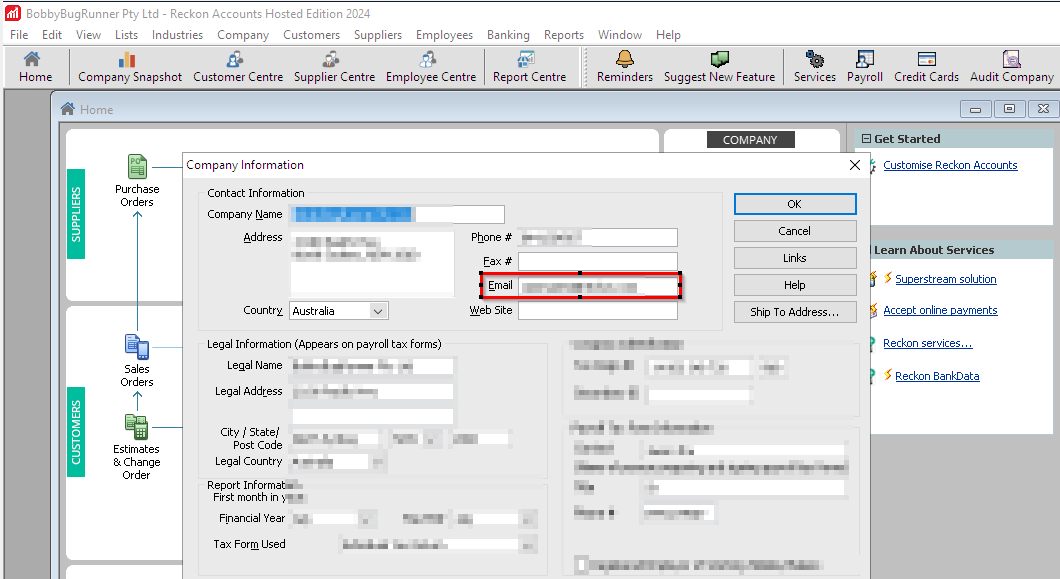1060x579 pixels.
Task: Click the Phone # field
Action: click(x=598, y=237)
